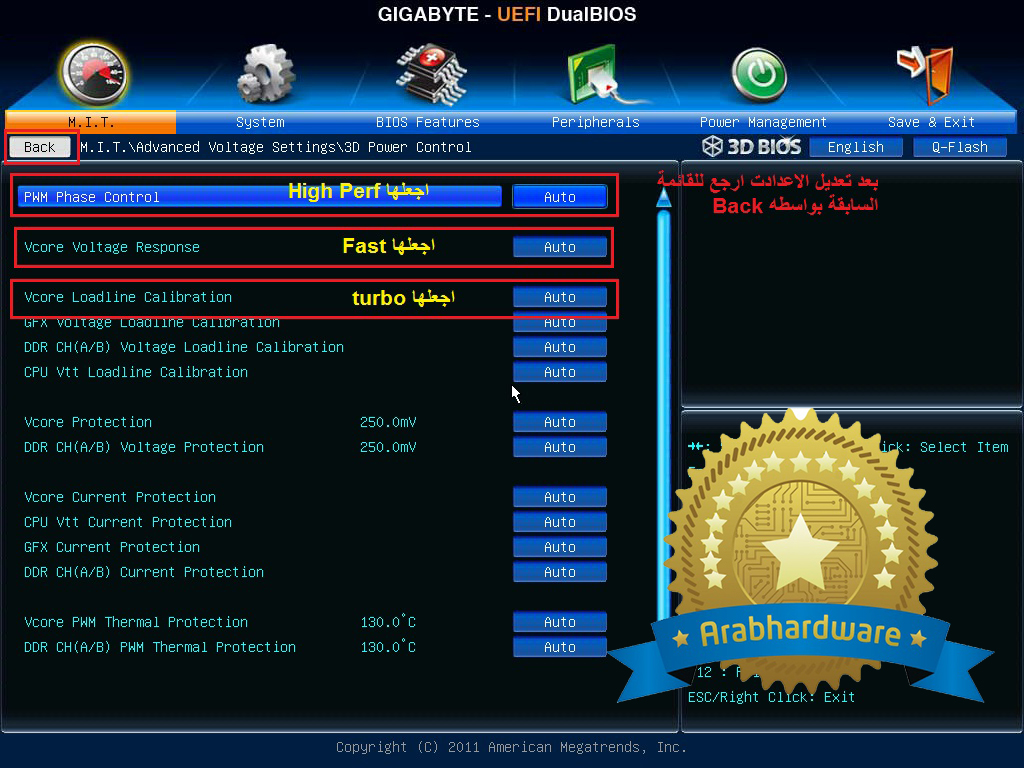Open Vcore Voltage Response Auto dropdown
Viewport: 1024px width, 768px height.
point(560,247)
